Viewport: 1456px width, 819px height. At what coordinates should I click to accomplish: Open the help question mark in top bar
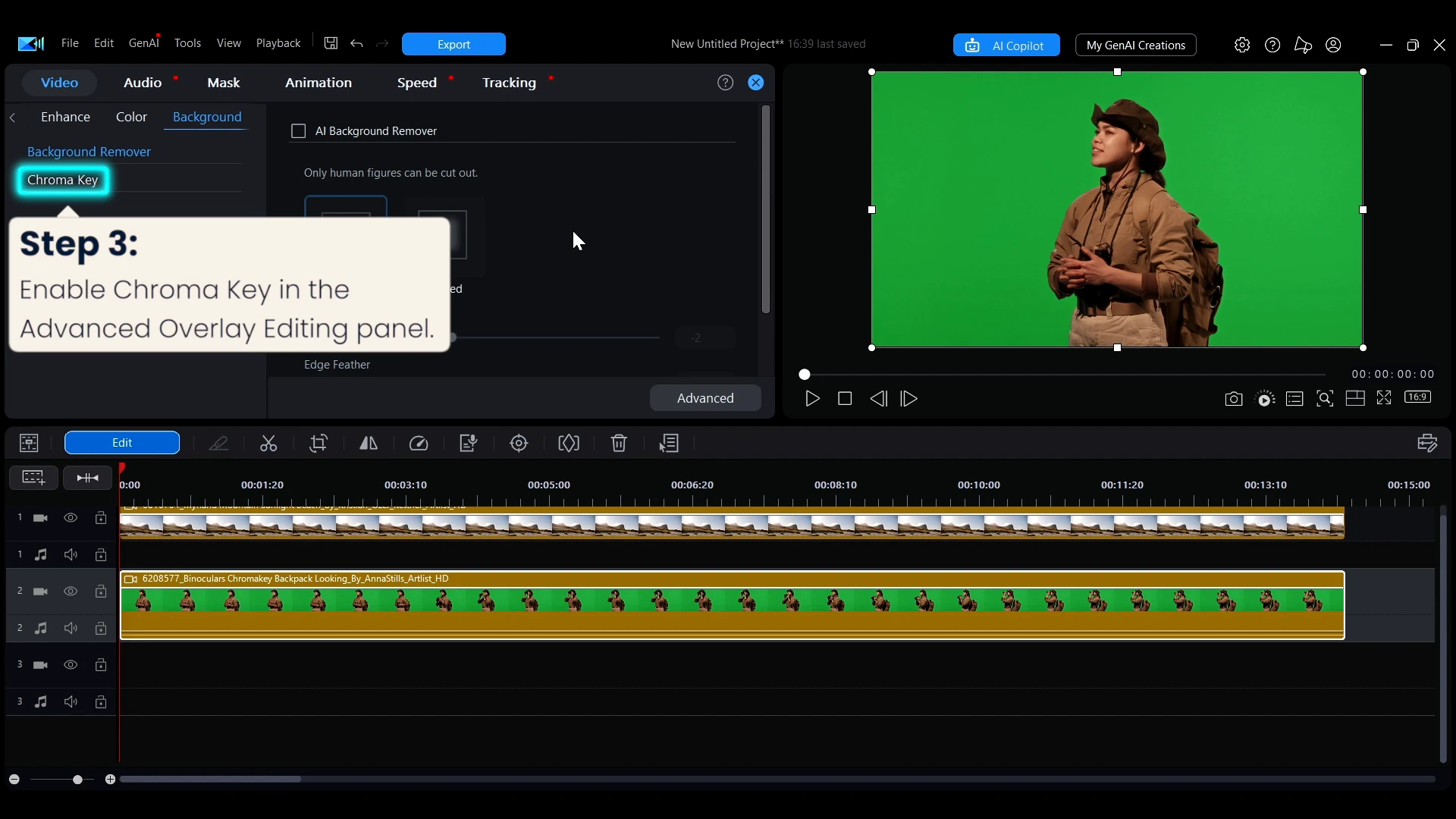1272,45
